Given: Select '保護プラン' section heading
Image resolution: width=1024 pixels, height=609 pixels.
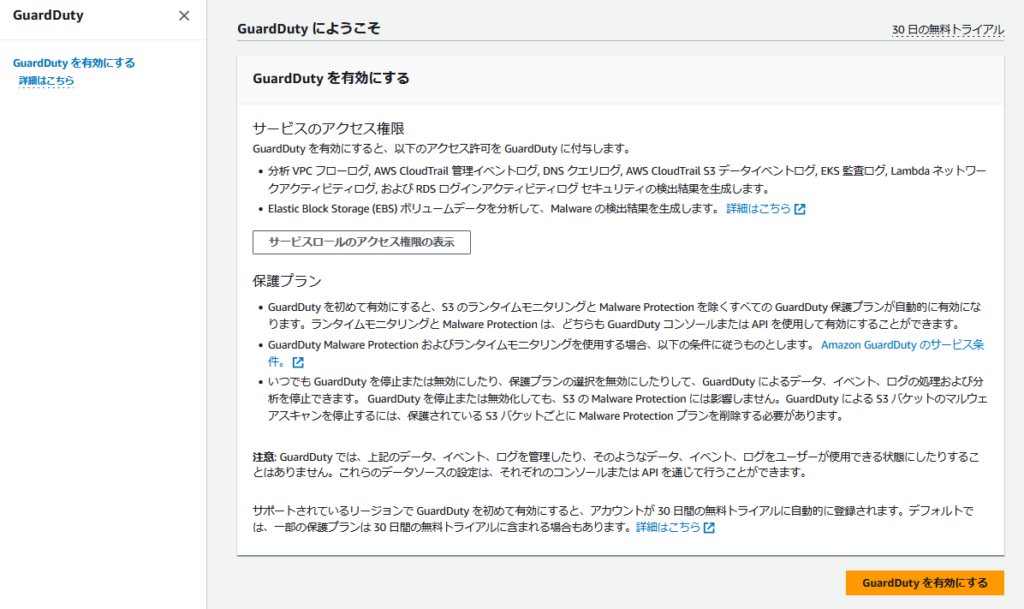Looking at the screenshot, I should (287, 281).
